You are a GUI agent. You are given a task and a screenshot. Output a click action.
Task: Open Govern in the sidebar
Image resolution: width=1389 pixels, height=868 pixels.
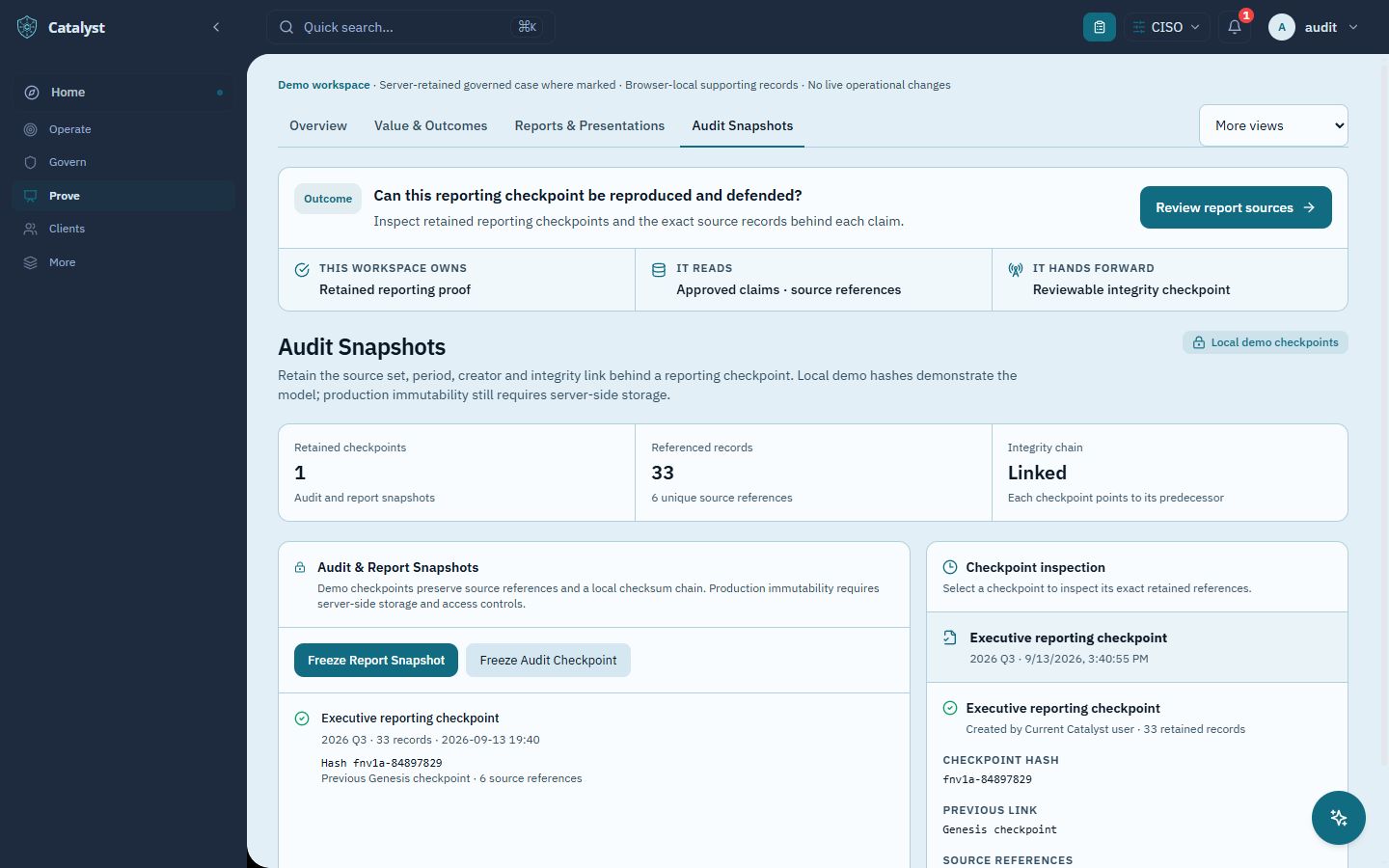pyautogui.click(x=123, y=162)
